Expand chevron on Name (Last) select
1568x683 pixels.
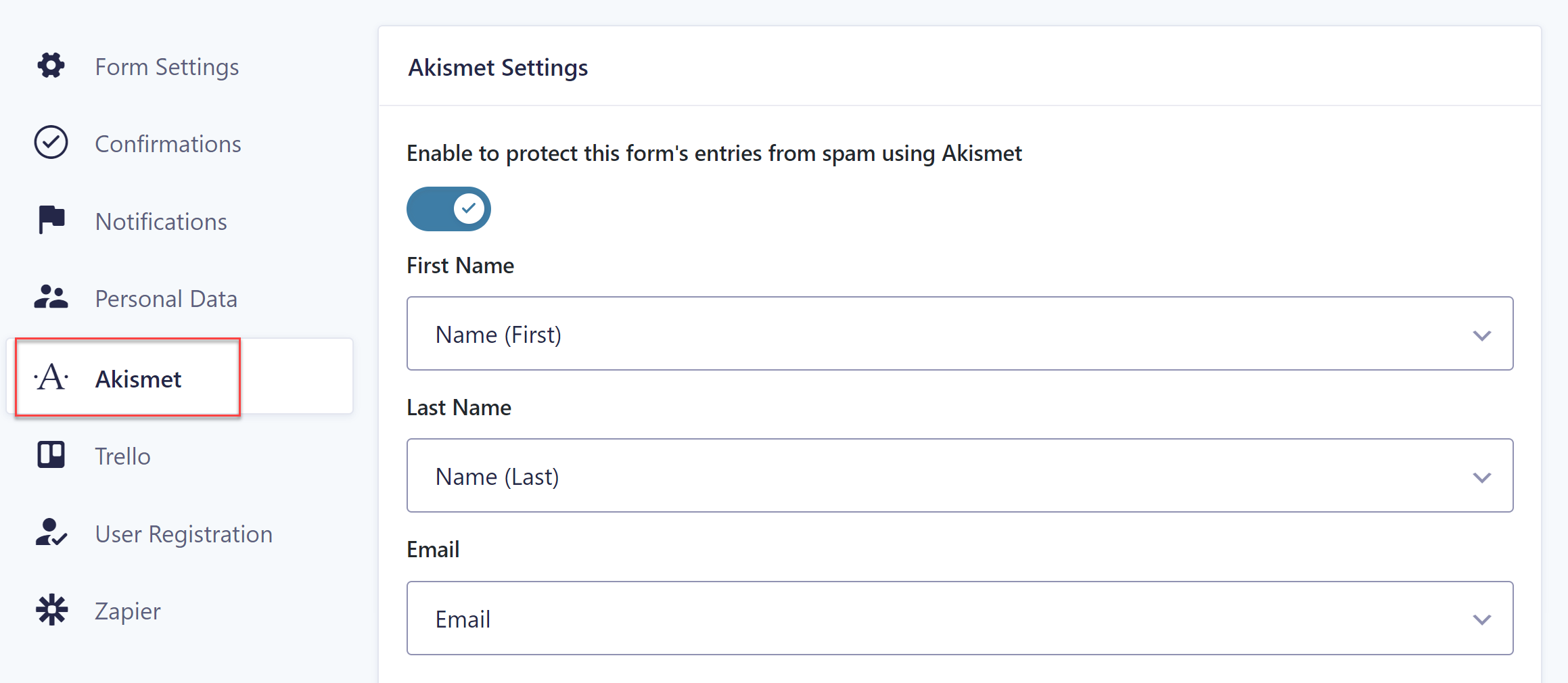[1482, 477]
